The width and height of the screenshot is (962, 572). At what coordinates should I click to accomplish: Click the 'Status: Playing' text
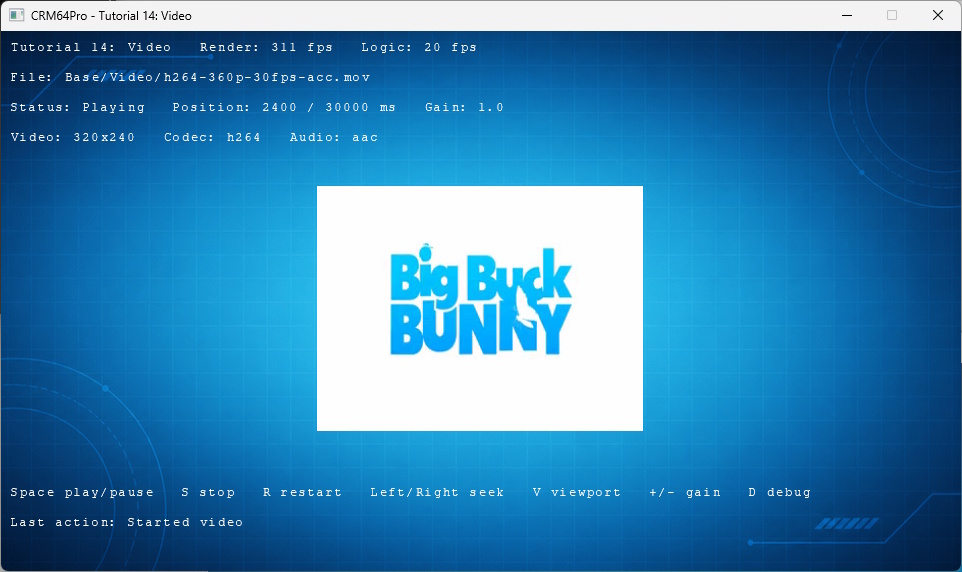click(x=77, y=107)
